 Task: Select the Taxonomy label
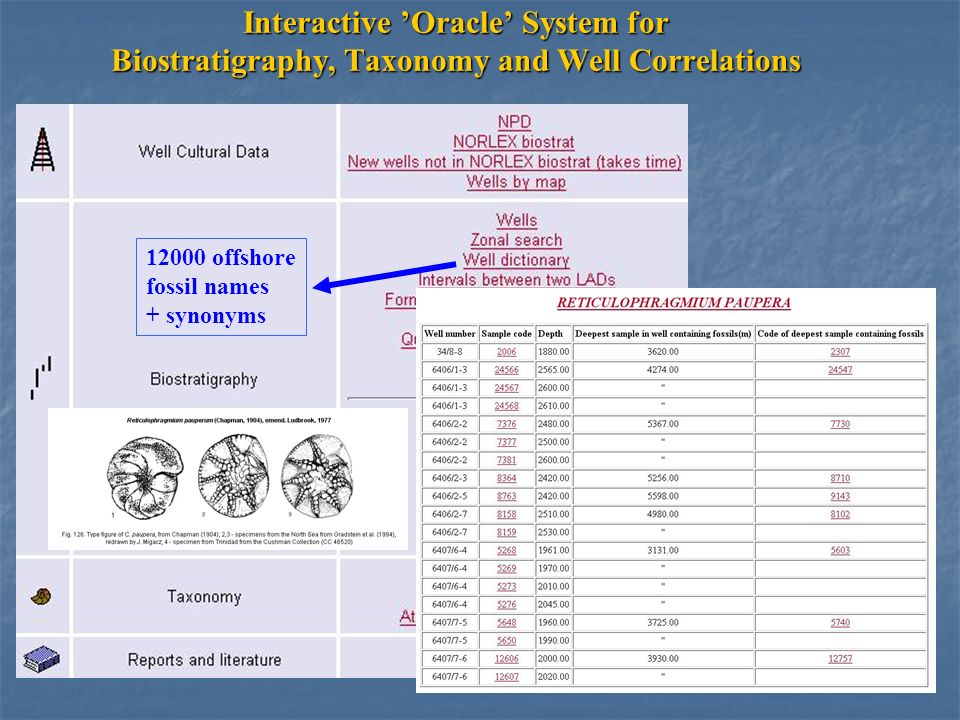click(204, 596)
